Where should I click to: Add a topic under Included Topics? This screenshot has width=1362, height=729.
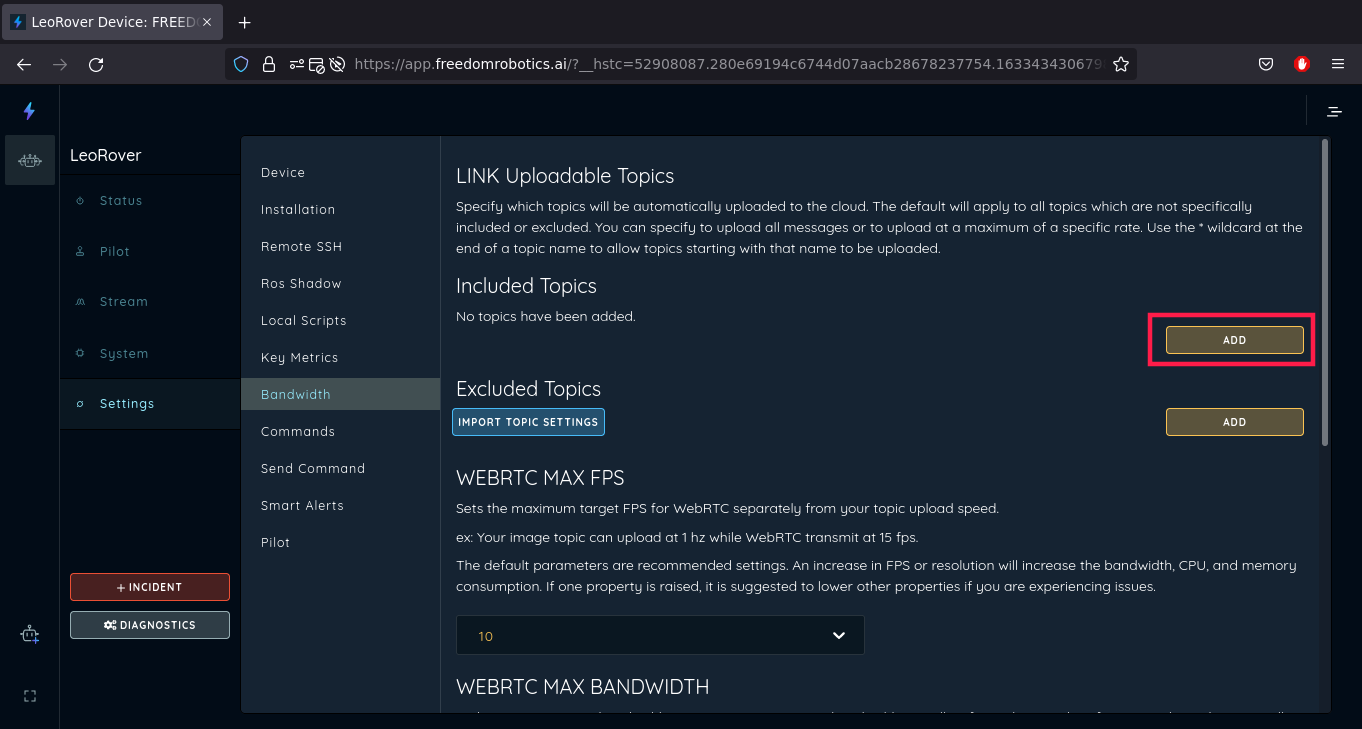pos(1234,340)
